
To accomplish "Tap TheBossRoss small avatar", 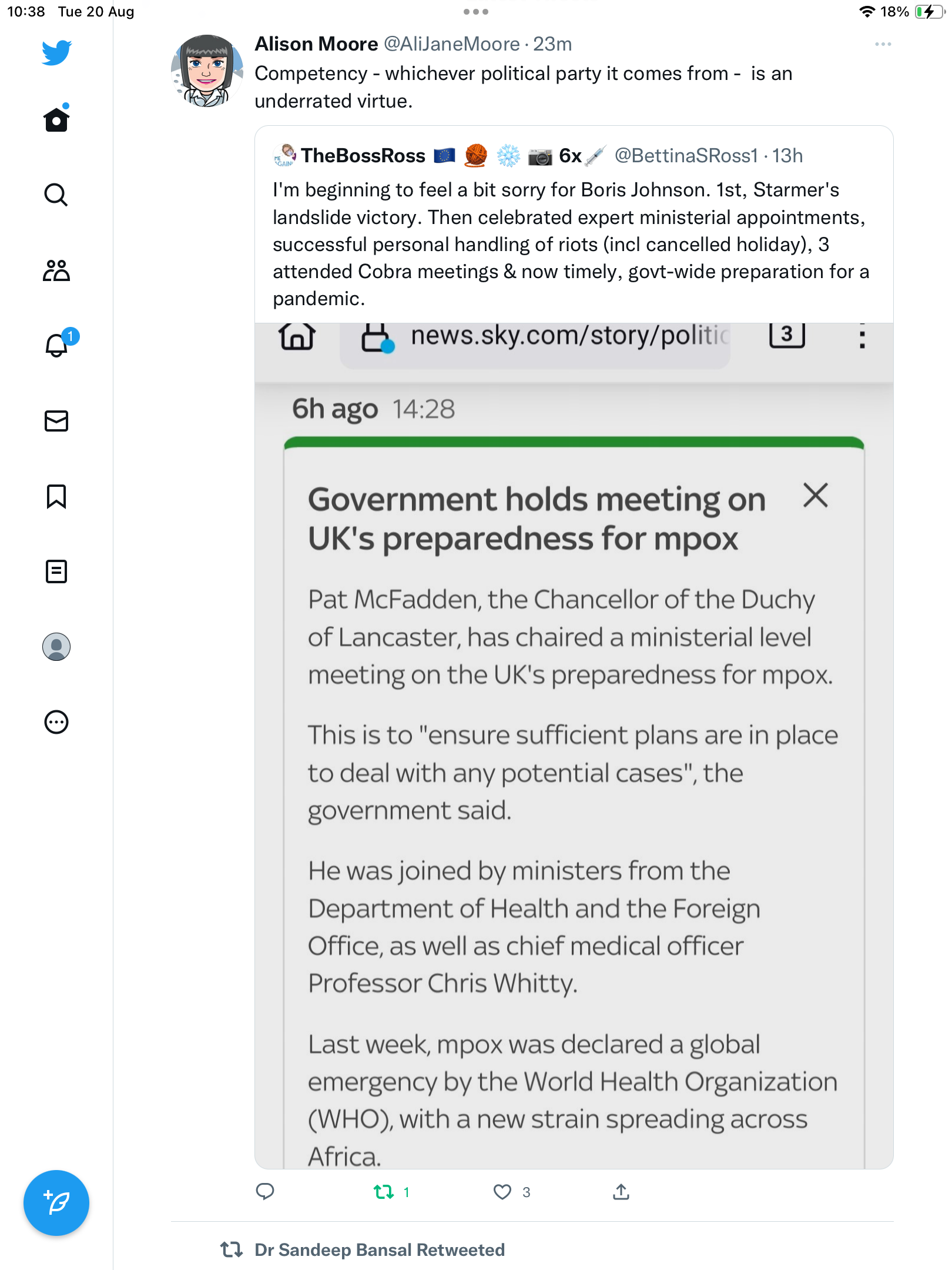I will pyautogui.click(x=284, y=156).
